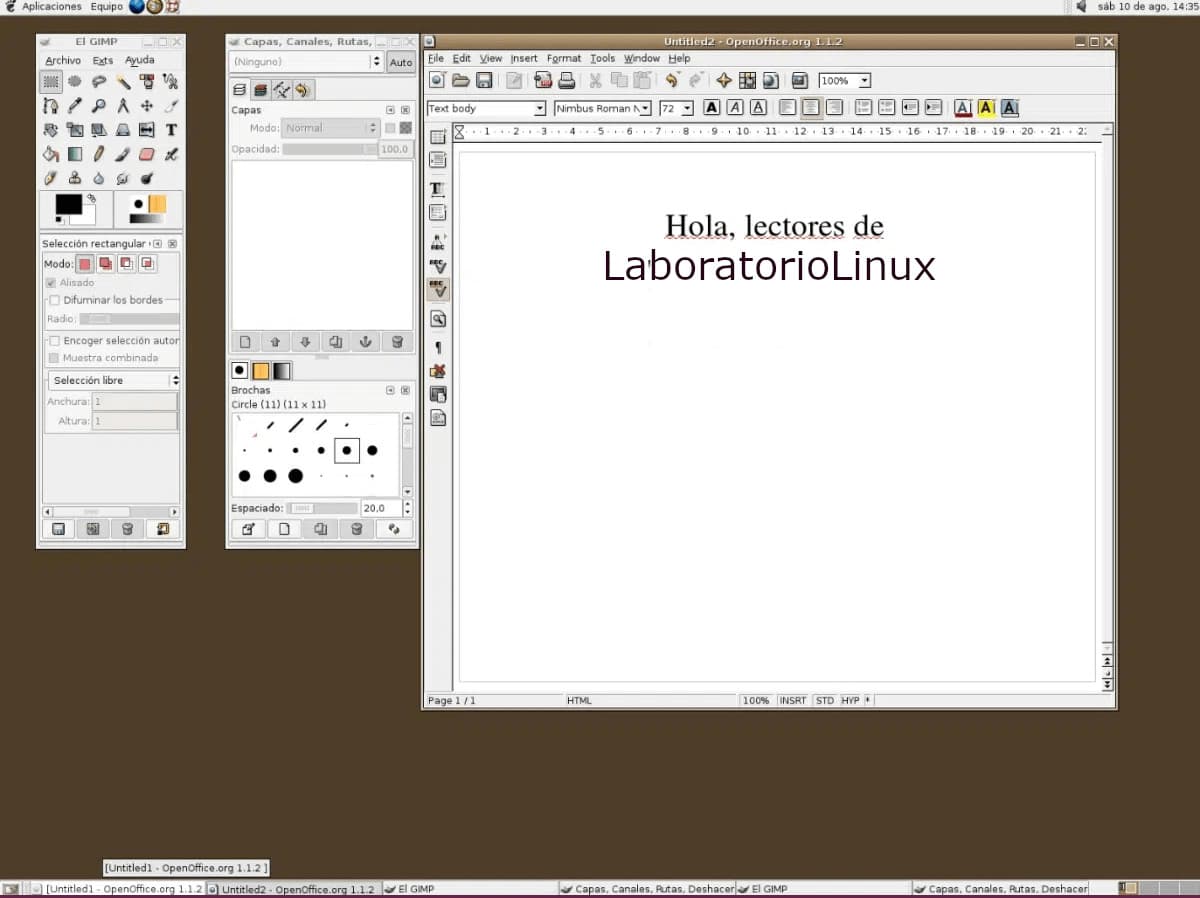1200x898 pixels.
Task: Click the Print icon in OpenOffice toolbar
Action: [x=566, y=81]
